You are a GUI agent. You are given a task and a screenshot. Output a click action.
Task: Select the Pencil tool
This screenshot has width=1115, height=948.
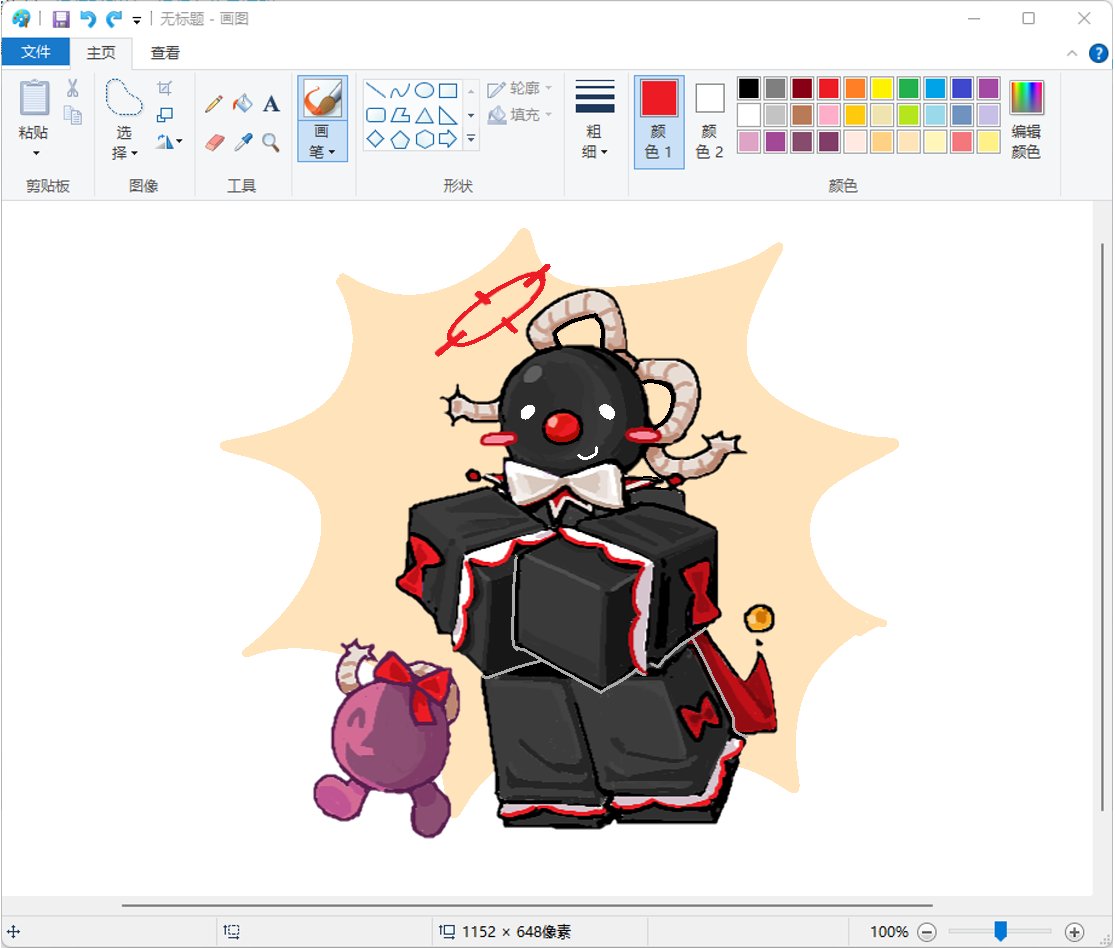(213, 104)
